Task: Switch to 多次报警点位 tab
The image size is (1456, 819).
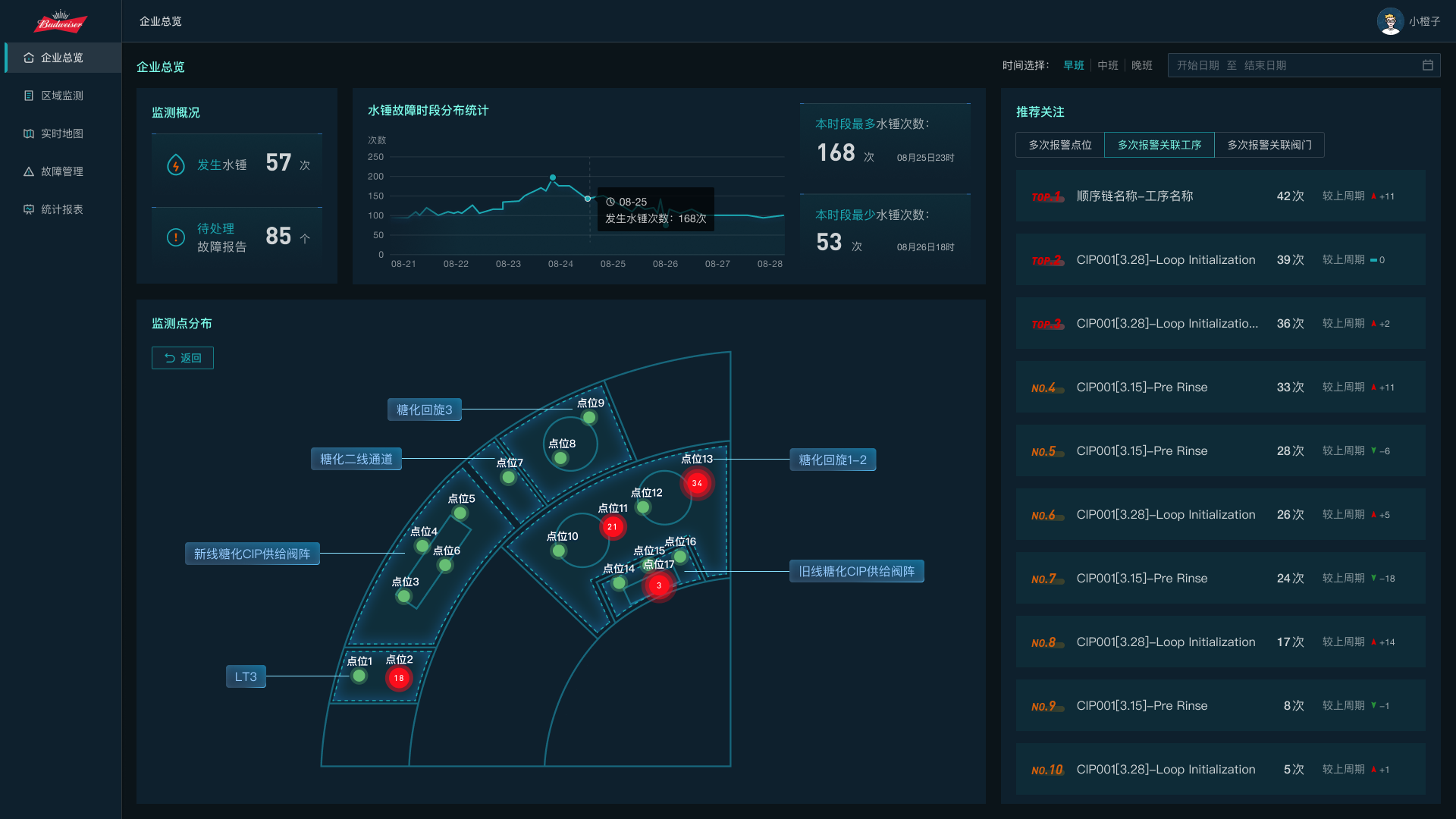Action: pos(1059,145)
